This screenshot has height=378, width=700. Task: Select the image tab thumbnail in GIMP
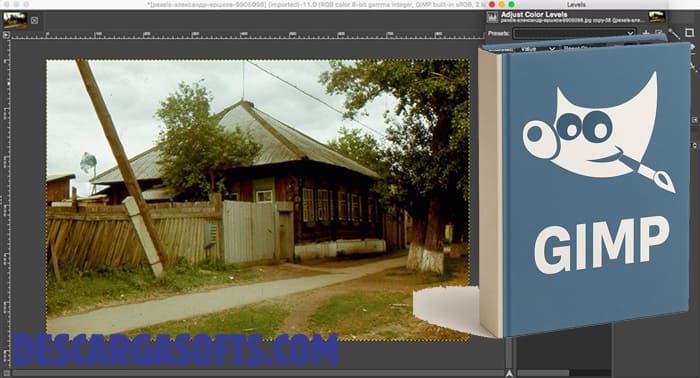[14, 20]
